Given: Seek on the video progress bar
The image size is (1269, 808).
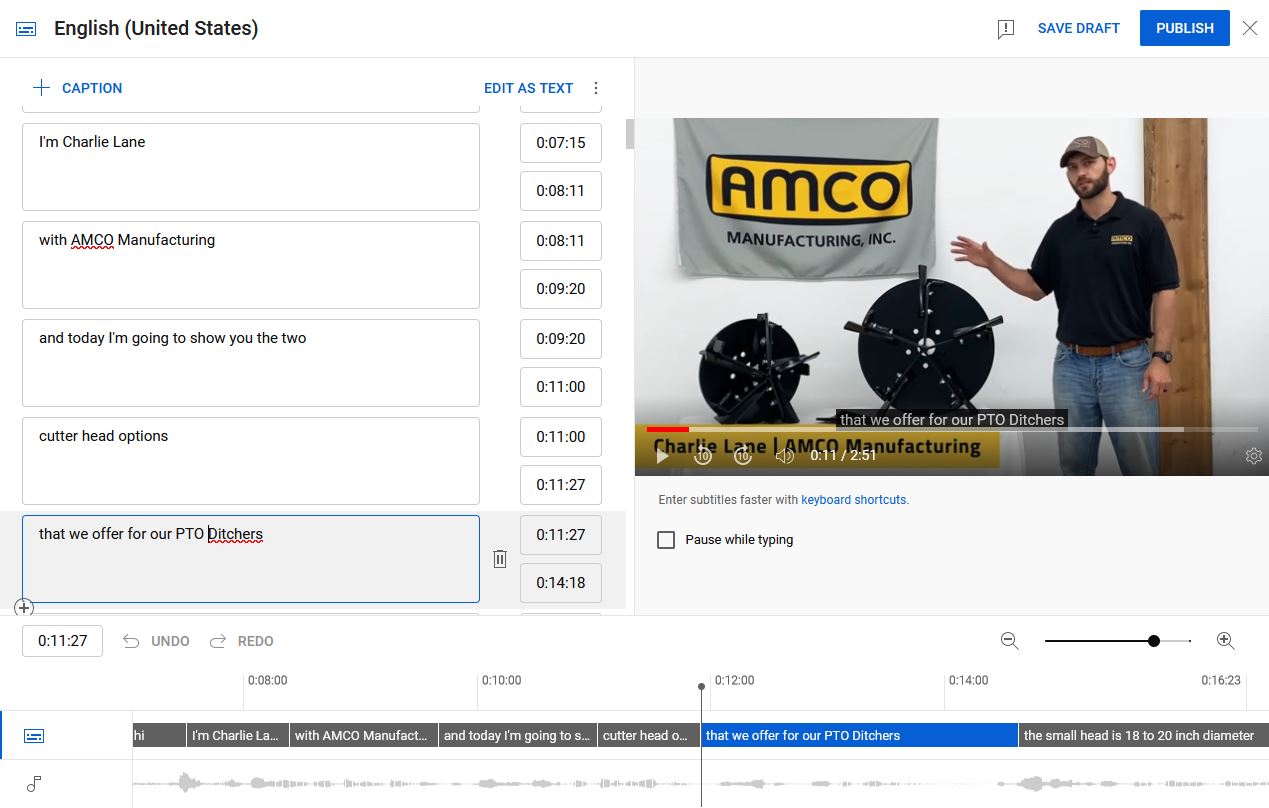Looking at the screenshot, I should [x=952, y=430].
